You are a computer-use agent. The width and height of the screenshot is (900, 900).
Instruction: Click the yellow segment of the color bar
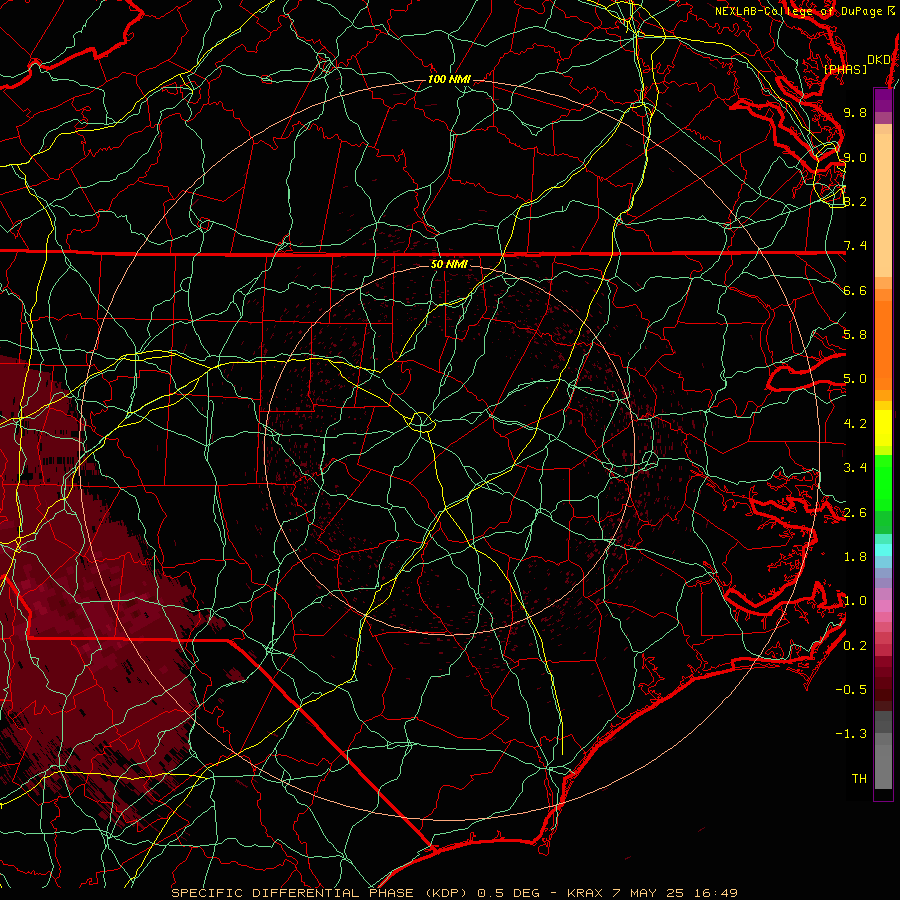pos(883,428)
